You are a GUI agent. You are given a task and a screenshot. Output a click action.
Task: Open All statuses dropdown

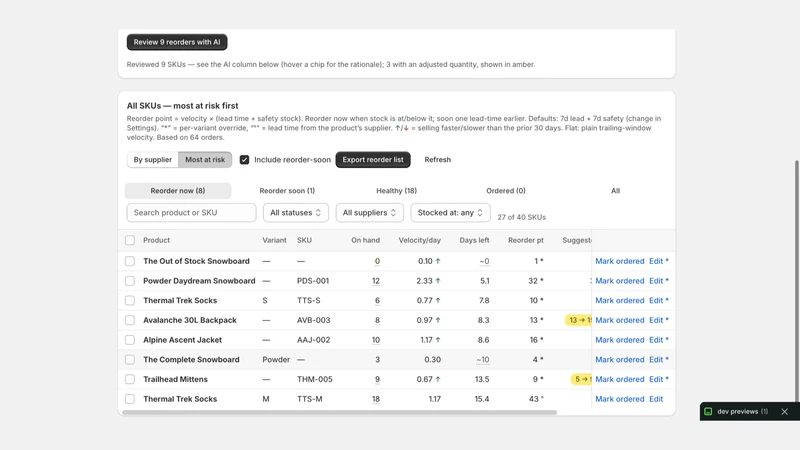coord(296,213)
